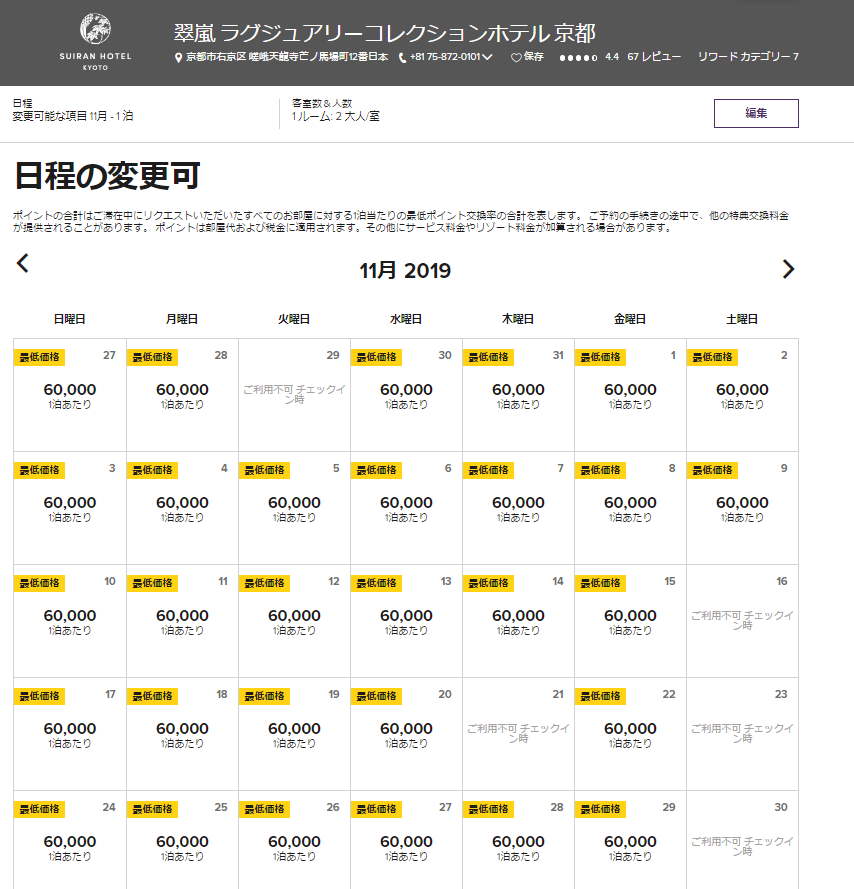Select November 17 calendar cell

[70, 734]
